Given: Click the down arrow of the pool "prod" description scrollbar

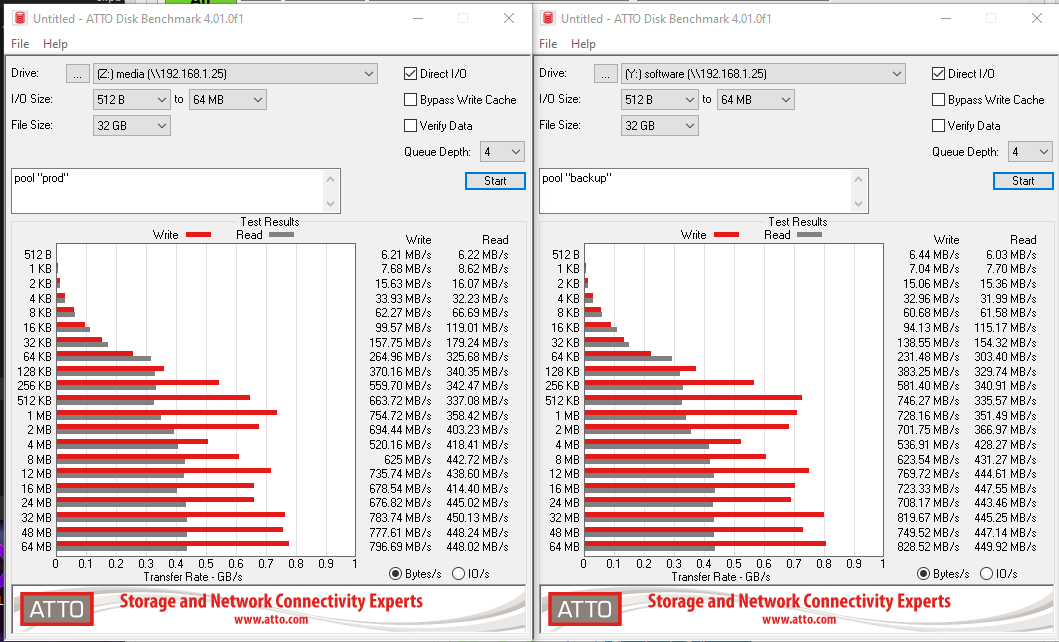Looking at the screenshot, I should (330, 204).
